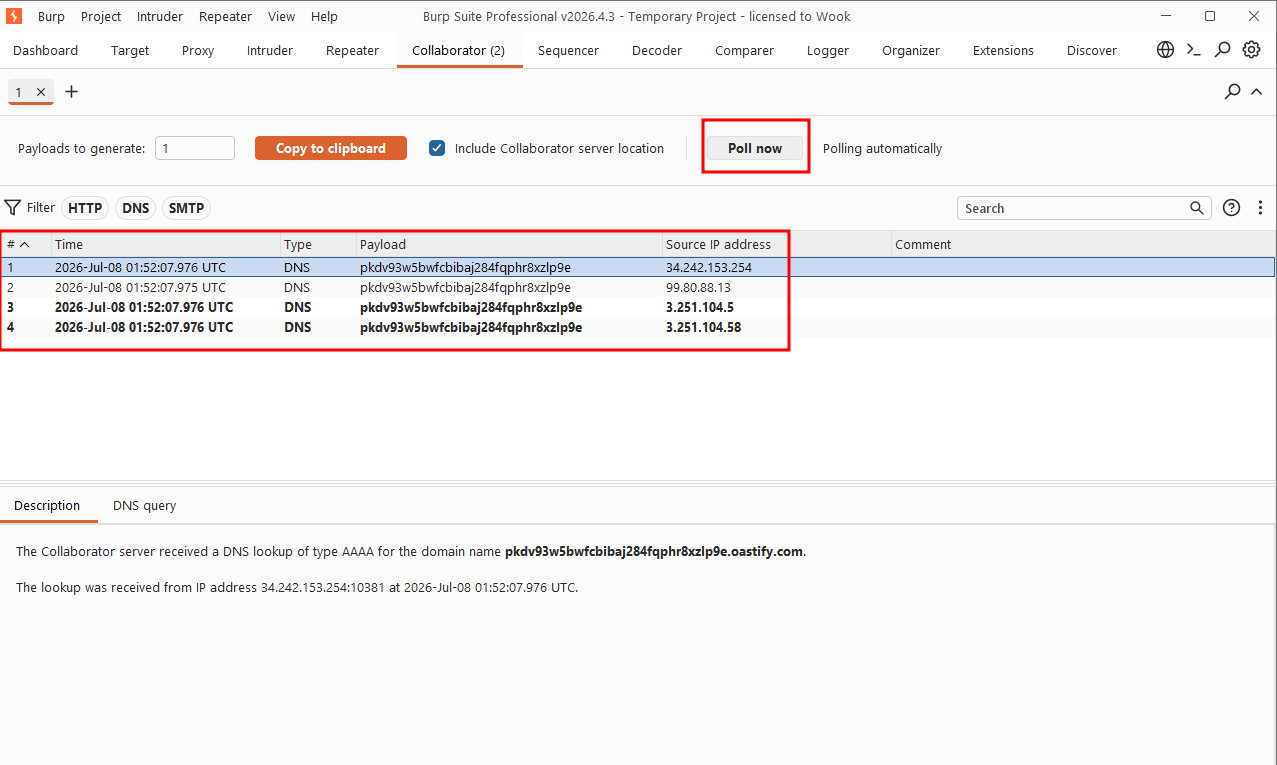
Task: Open Burp settings gear icon
Action: (1251, 50)
